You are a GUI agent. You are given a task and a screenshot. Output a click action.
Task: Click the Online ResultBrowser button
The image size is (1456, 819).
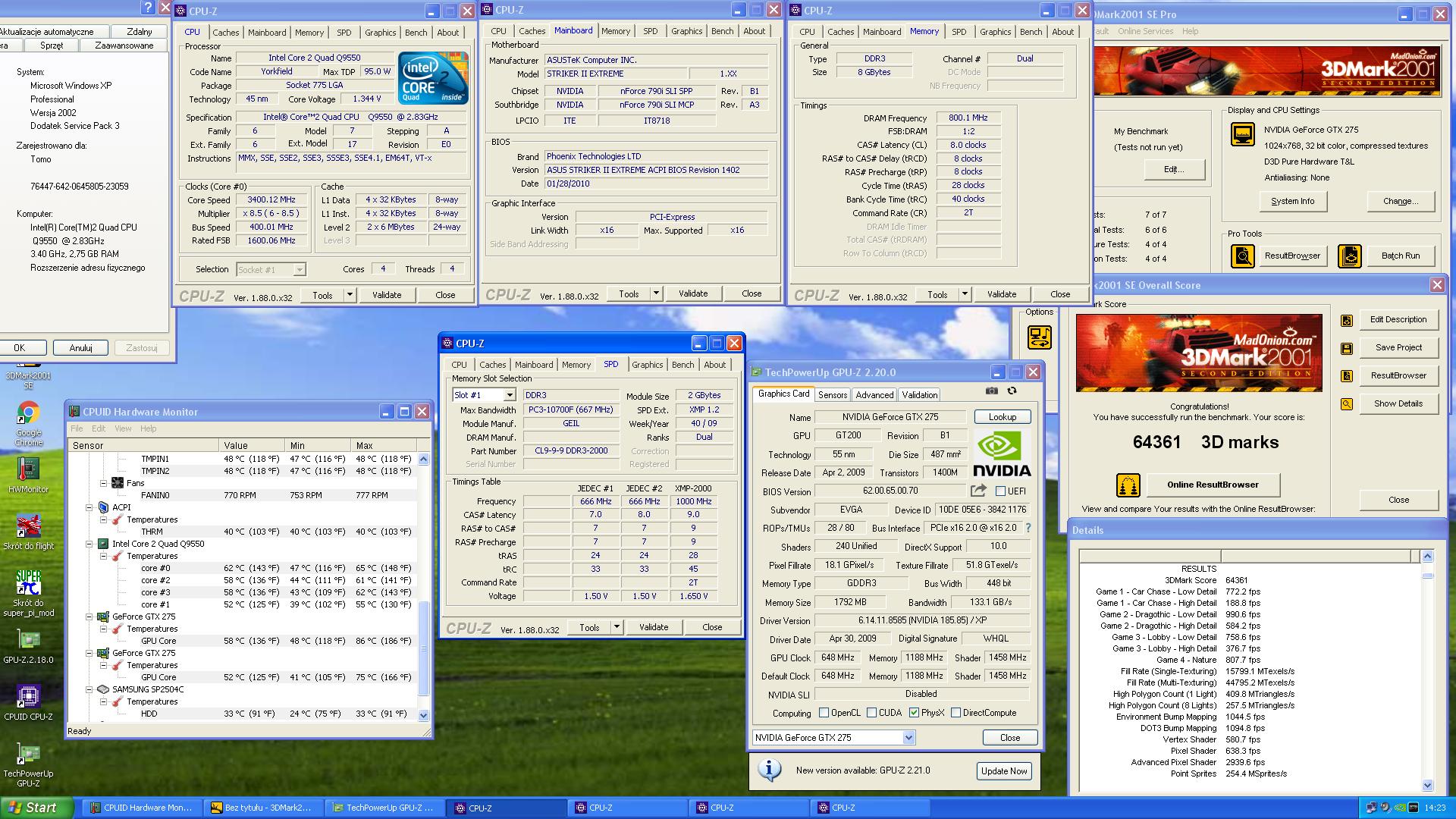[x=1213, y=485]
